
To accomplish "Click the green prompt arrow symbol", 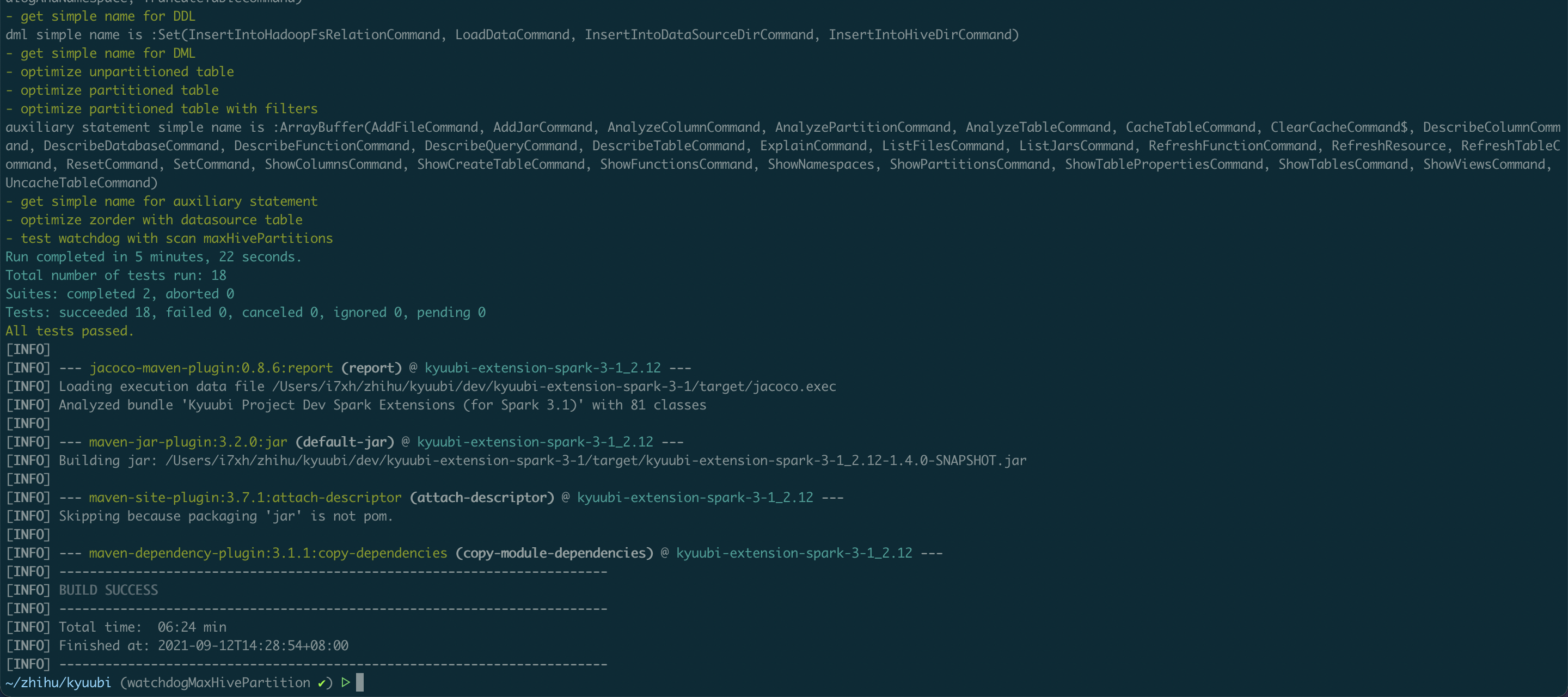I will [x=345, y=682].
